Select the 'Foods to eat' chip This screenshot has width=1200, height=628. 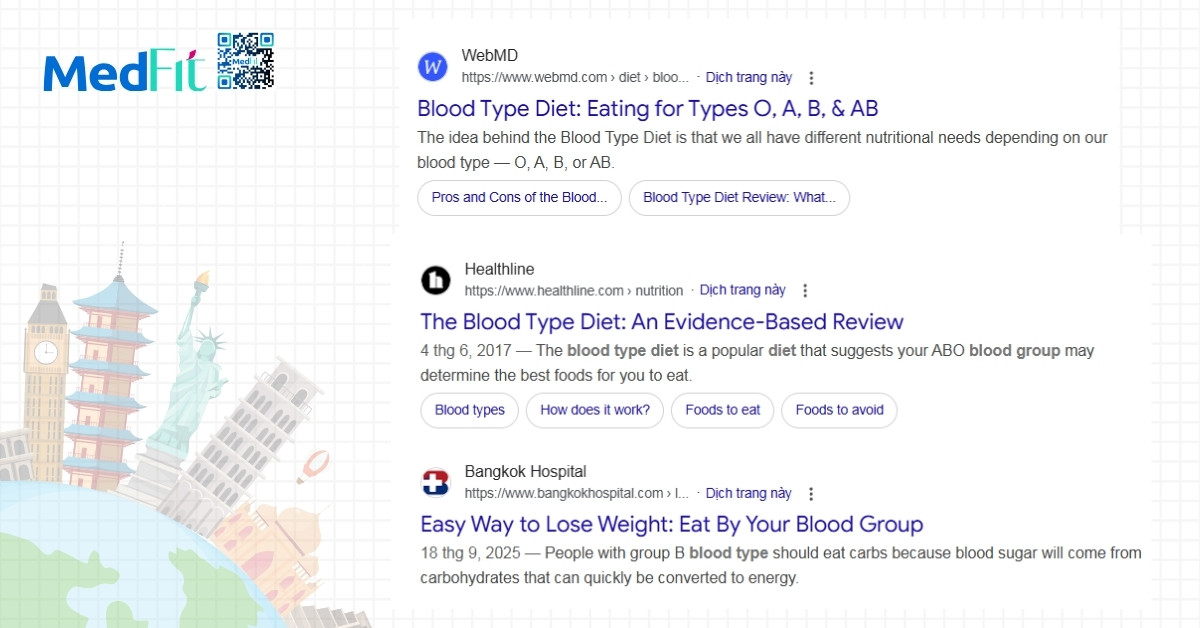(x=723, y=410)
